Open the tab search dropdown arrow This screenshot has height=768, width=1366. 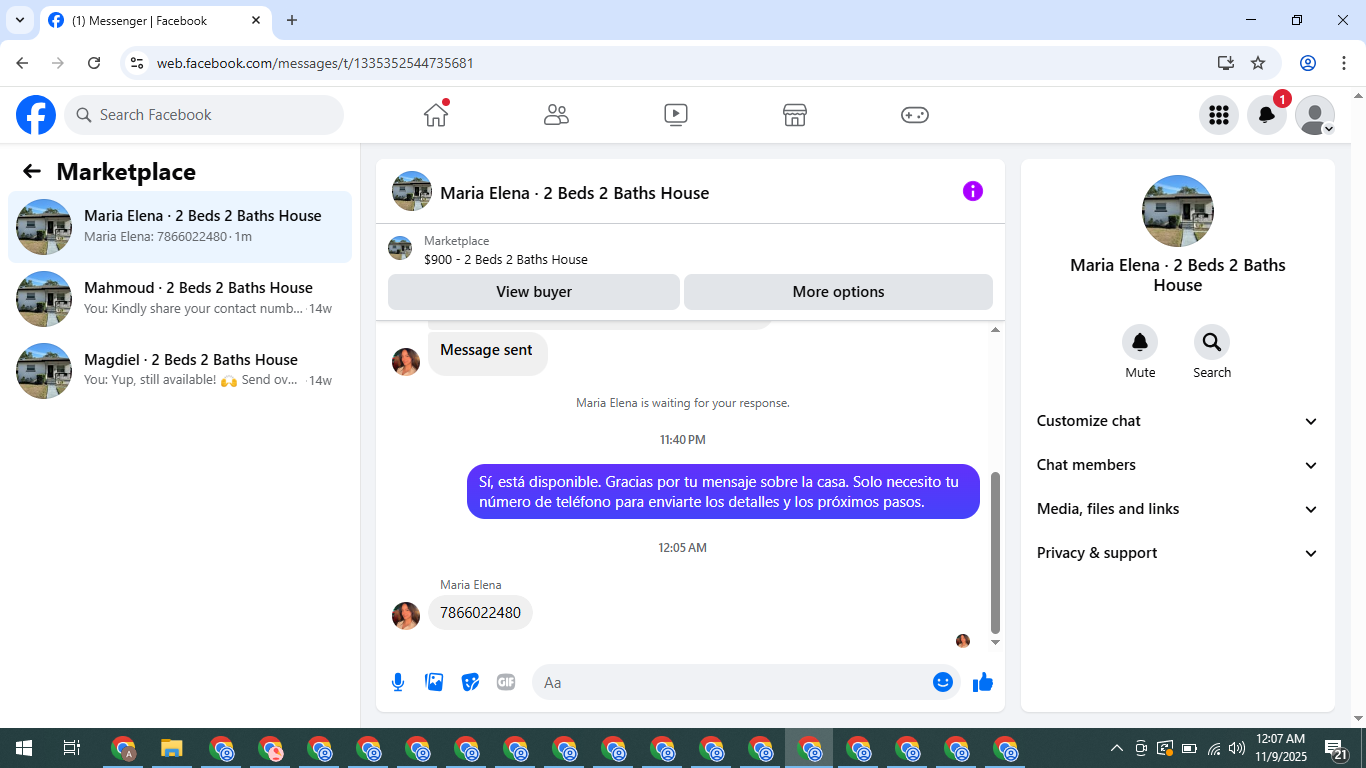[19, 20]
